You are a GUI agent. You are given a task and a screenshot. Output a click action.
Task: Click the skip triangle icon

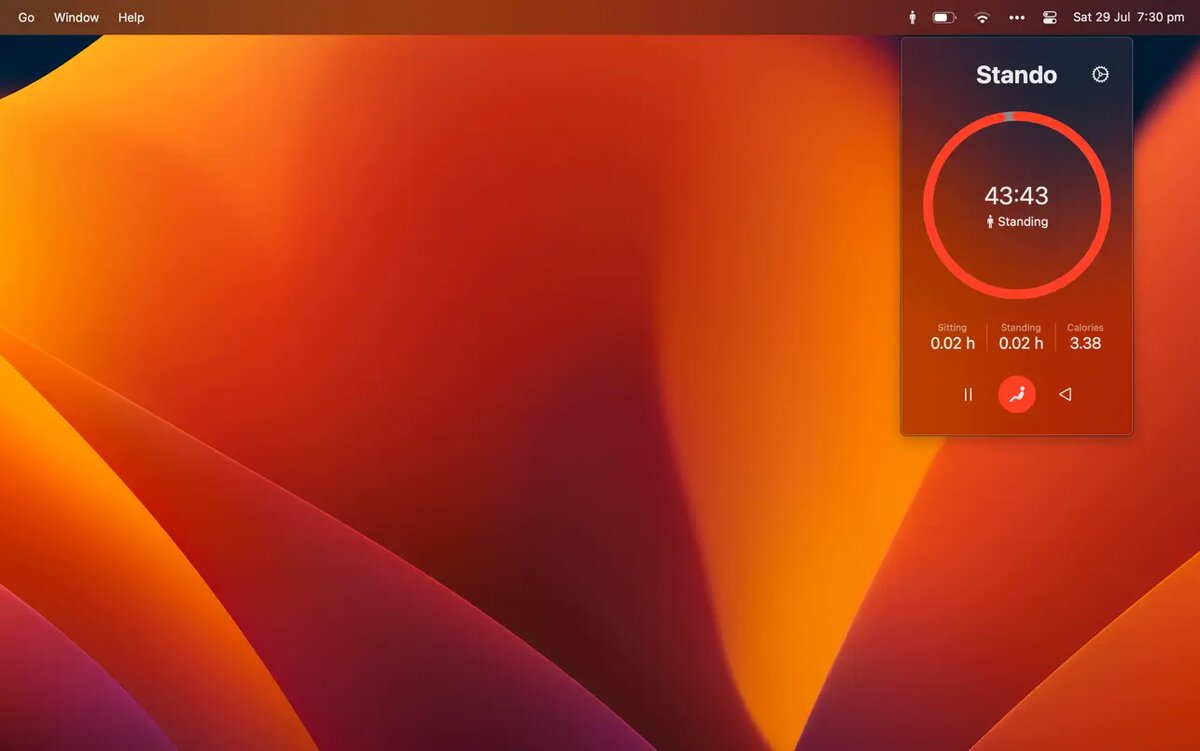coord(1065,394)
